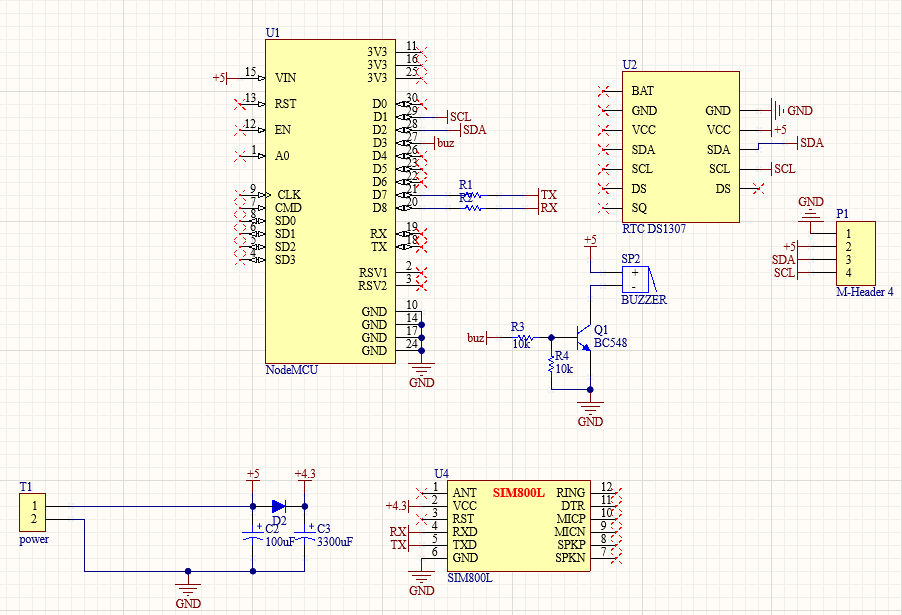Click SCL net label at header P1
The height and width of the screenshot is (615, 902).
point(785,273)
